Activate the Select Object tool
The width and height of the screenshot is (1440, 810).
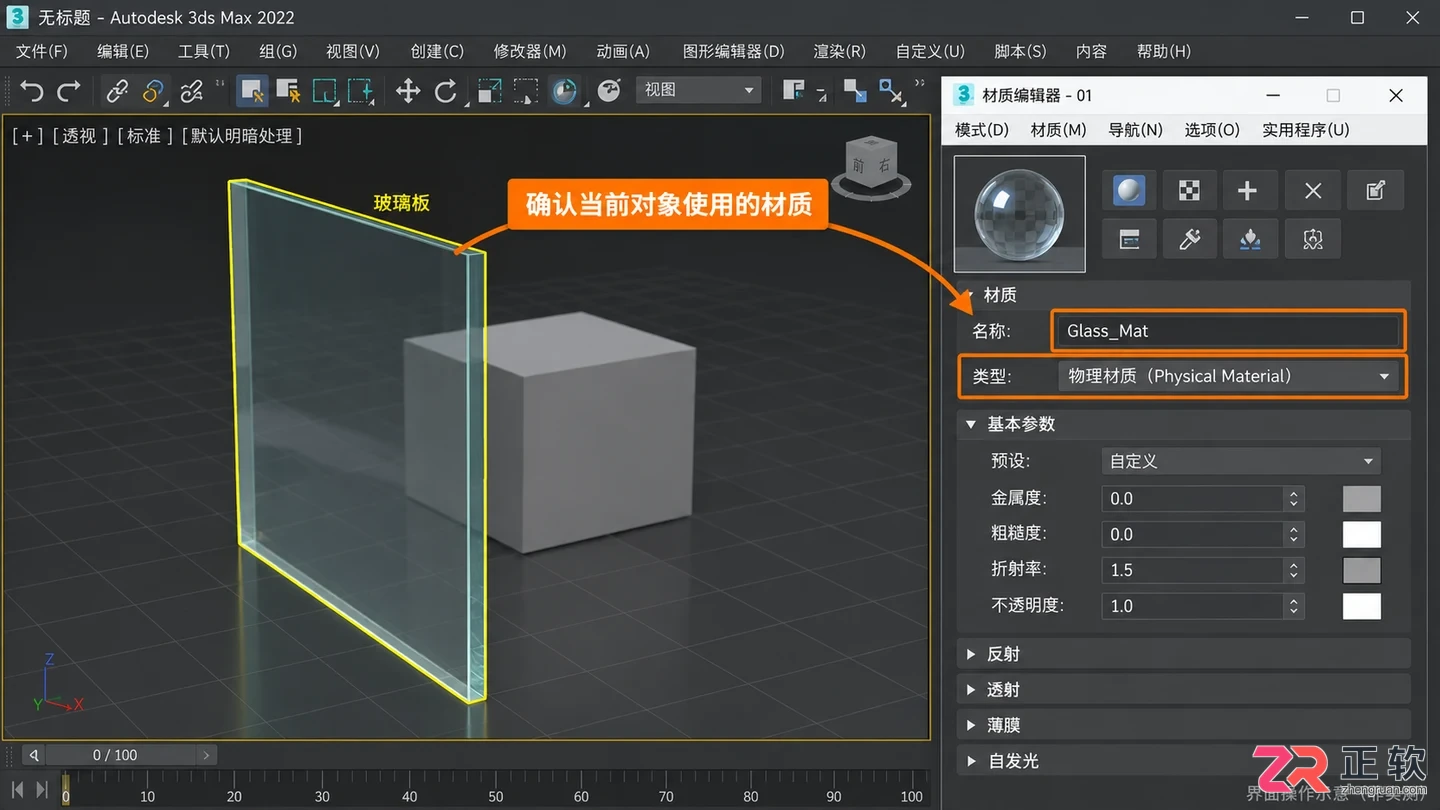click(x=252, y=91)
